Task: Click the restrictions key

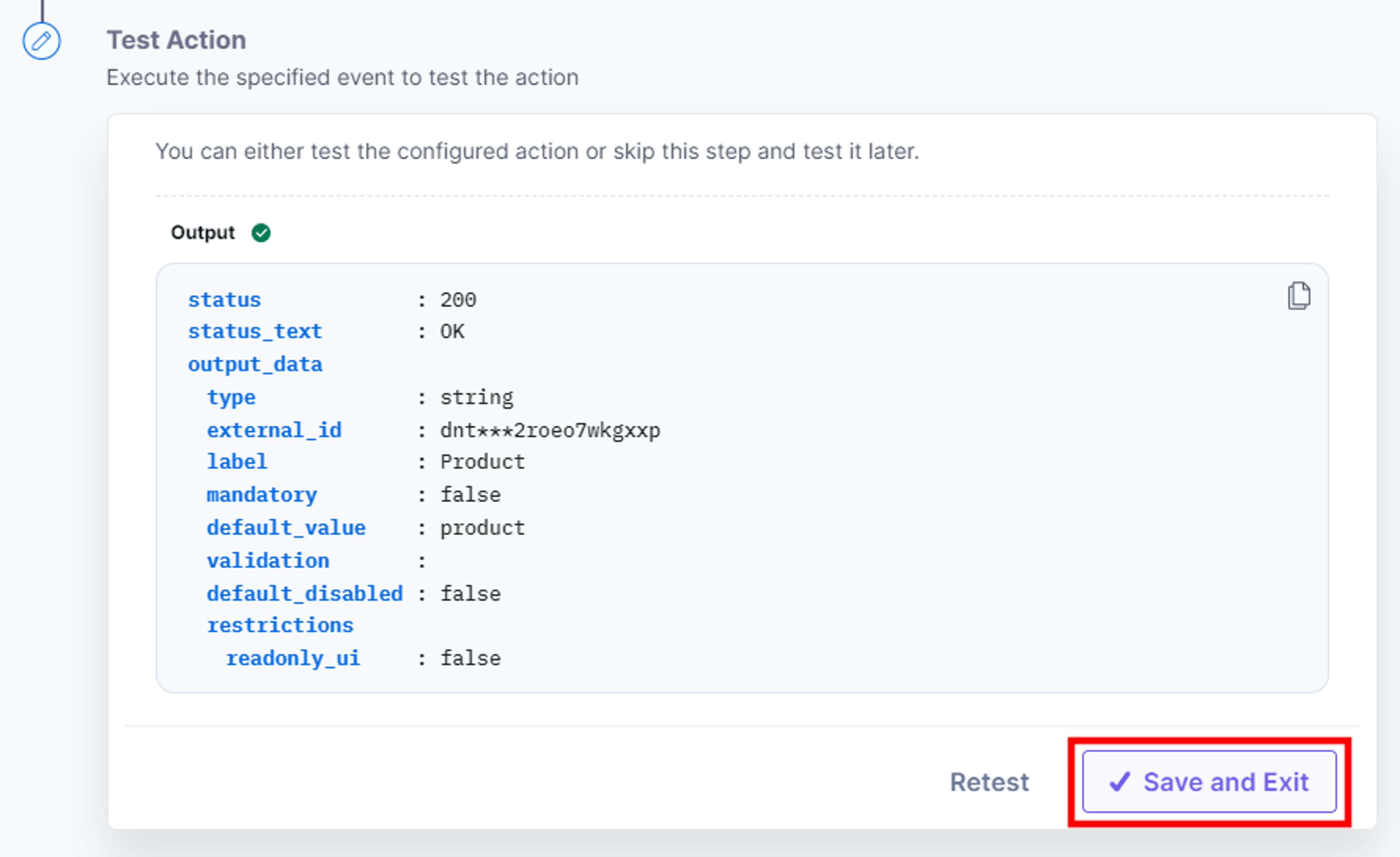Action: point(280,625)
